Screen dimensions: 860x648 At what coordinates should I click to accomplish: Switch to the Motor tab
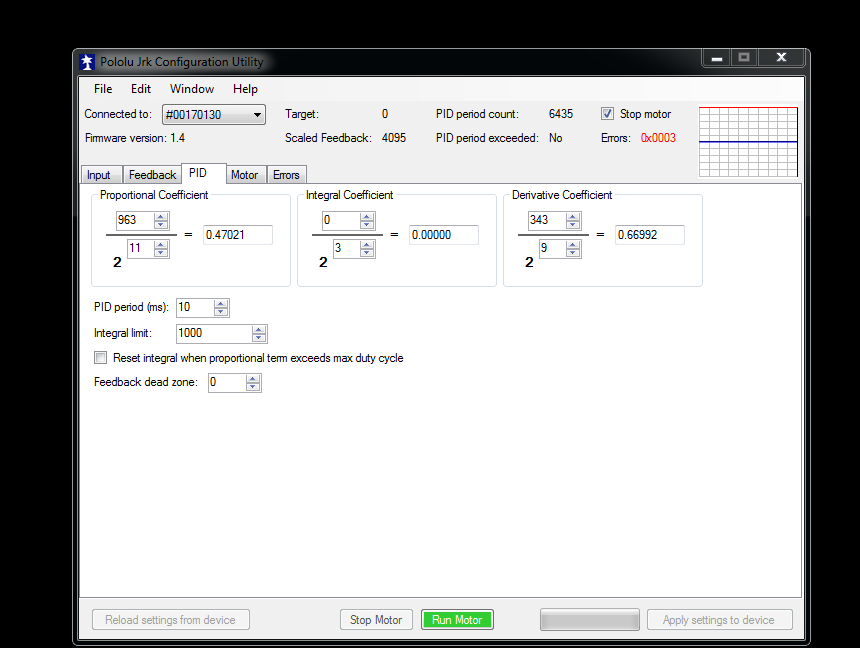[x=244, y=175]
